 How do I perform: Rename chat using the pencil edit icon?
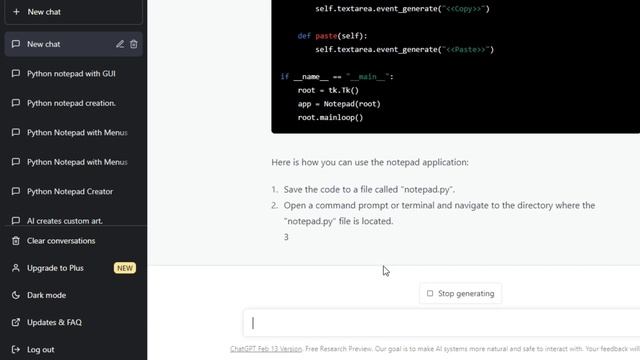tap(120, 44)
